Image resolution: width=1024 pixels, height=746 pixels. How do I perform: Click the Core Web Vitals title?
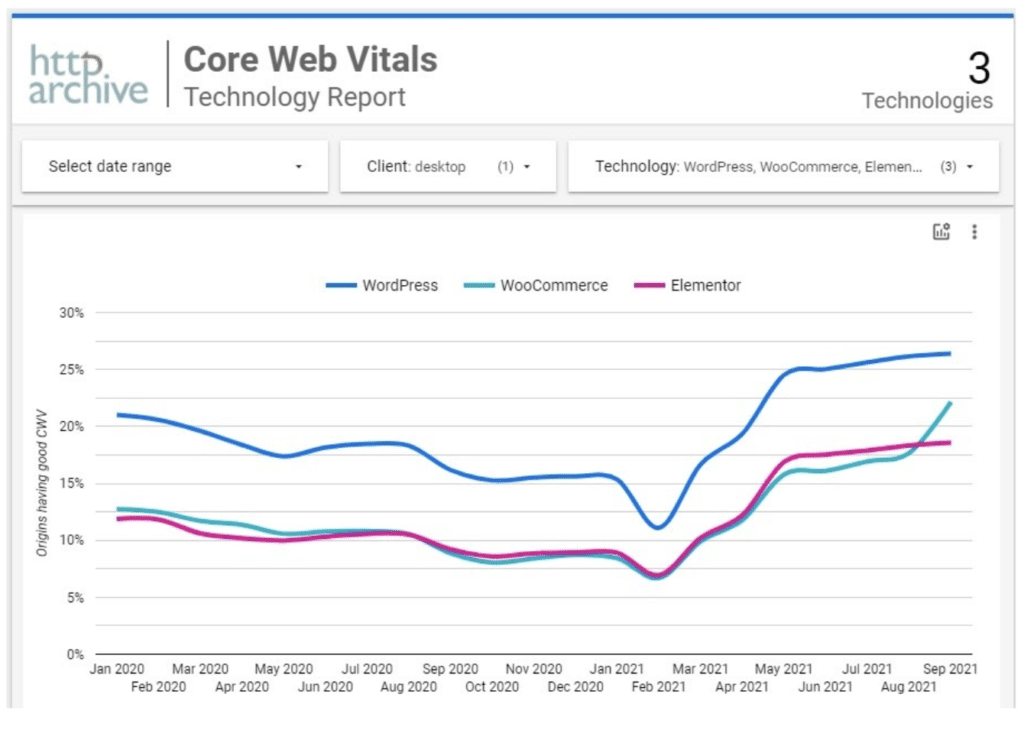(310, 59)
